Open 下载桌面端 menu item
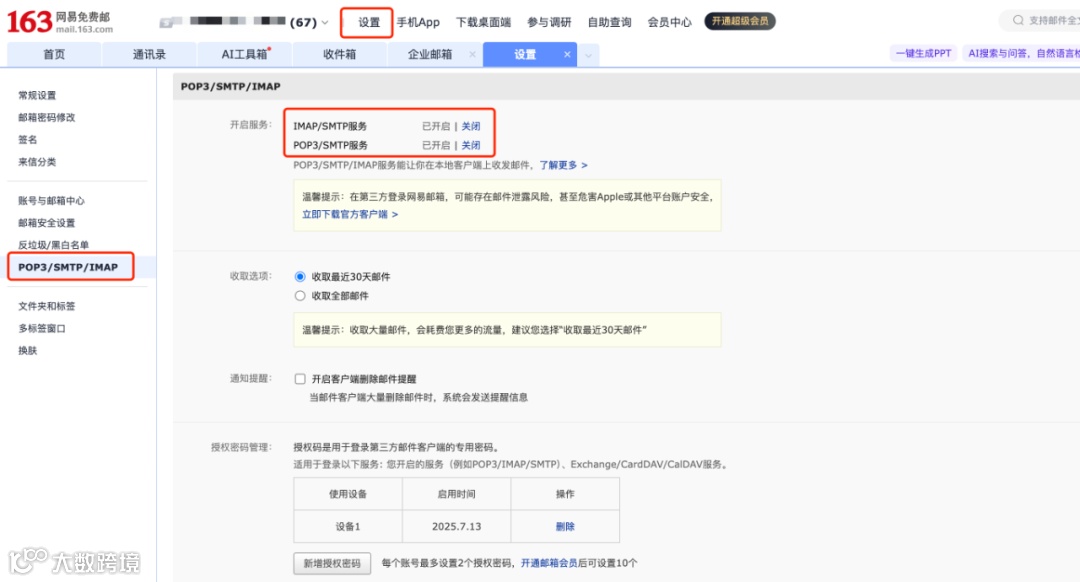Screen dimensions: 1080x582 (x=484, y=22)
